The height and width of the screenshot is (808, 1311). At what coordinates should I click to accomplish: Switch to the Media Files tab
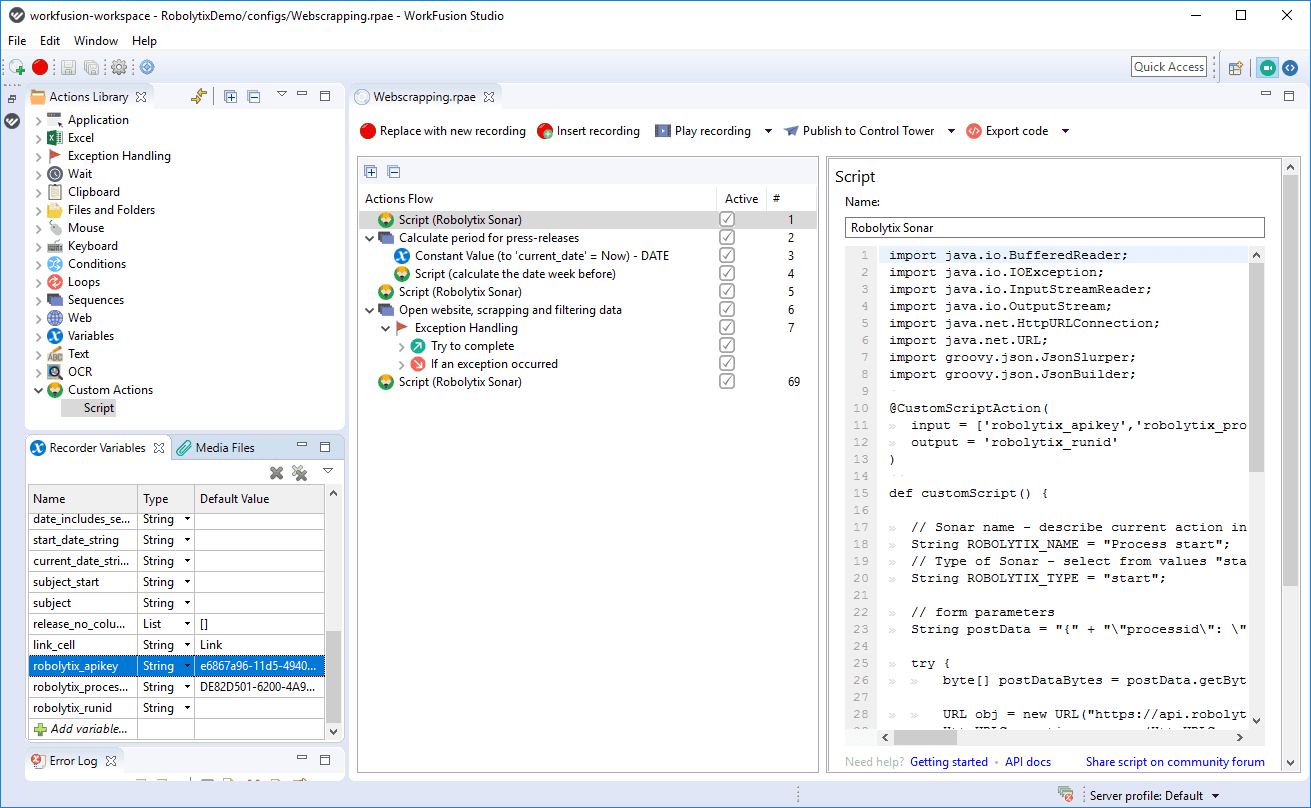[x=215, y=448]
